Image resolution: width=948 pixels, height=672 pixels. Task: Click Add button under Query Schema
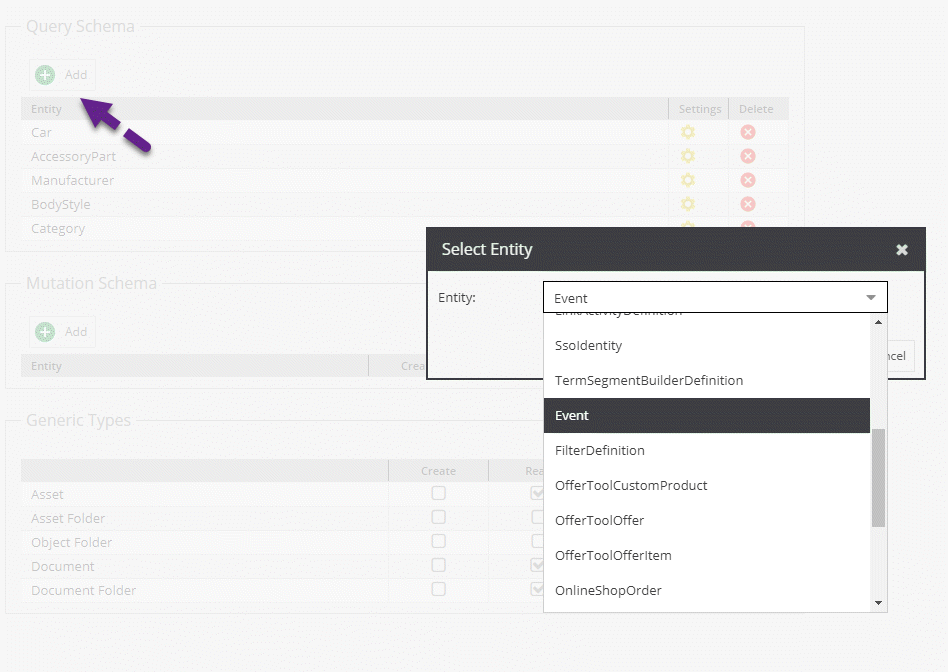[62, 75]
